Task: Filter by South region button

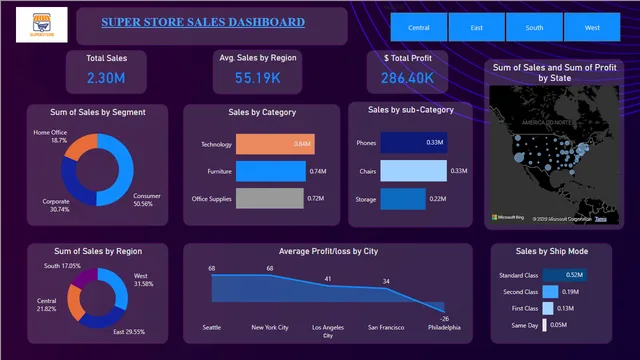Action: click(x=534, y=27)
